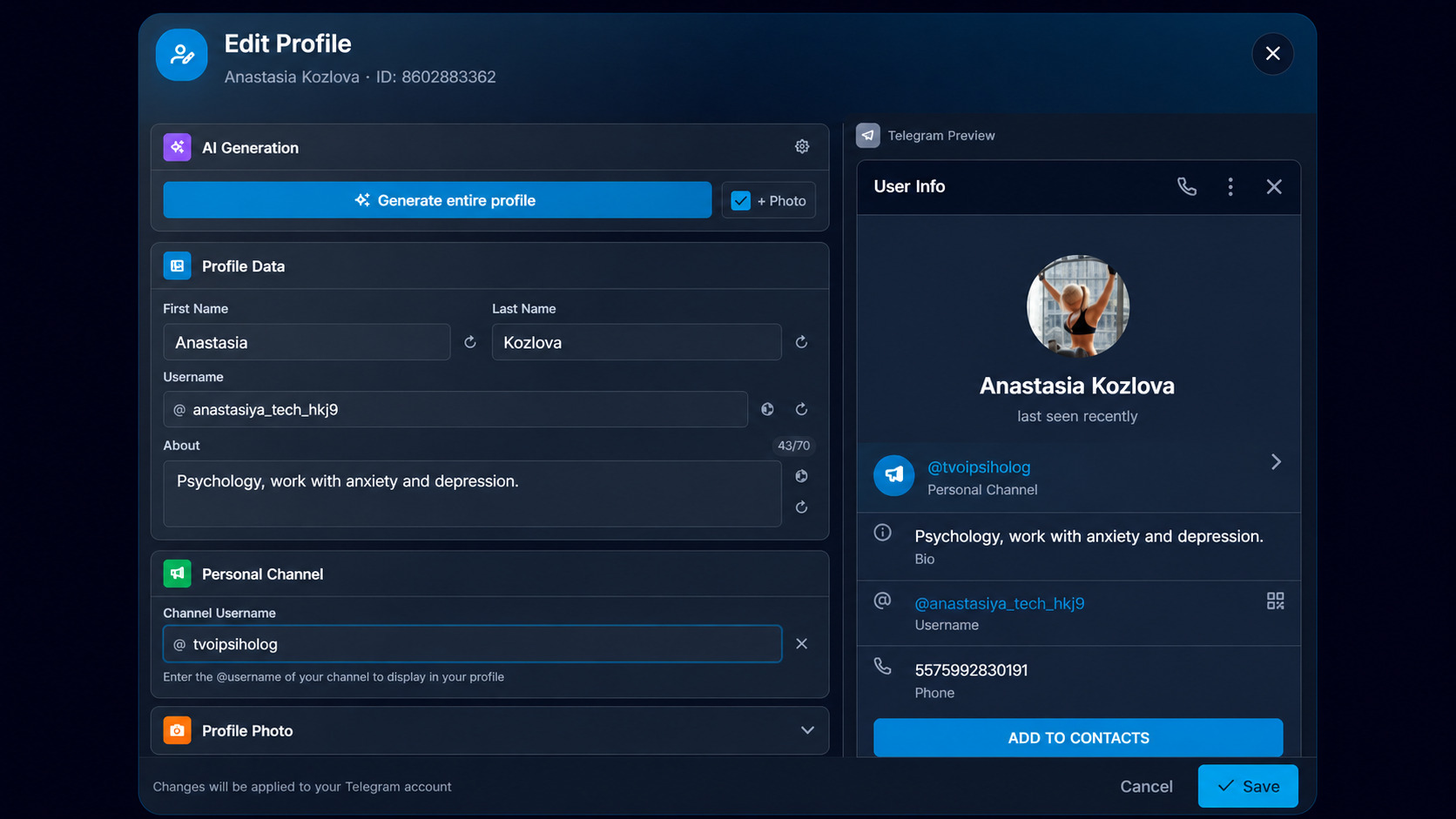Regenerate the First Name field

pos(470,342)
